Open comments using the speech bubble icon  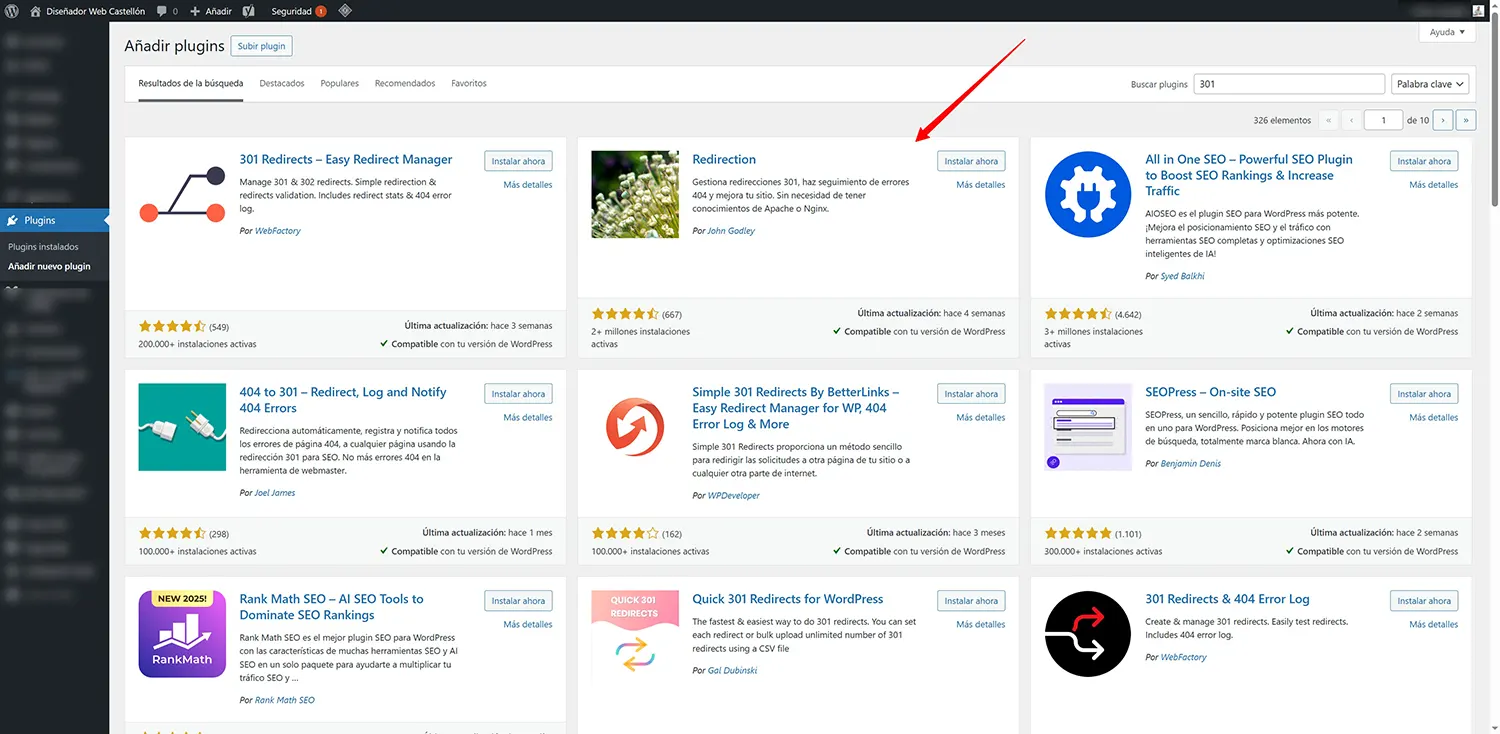160,11
